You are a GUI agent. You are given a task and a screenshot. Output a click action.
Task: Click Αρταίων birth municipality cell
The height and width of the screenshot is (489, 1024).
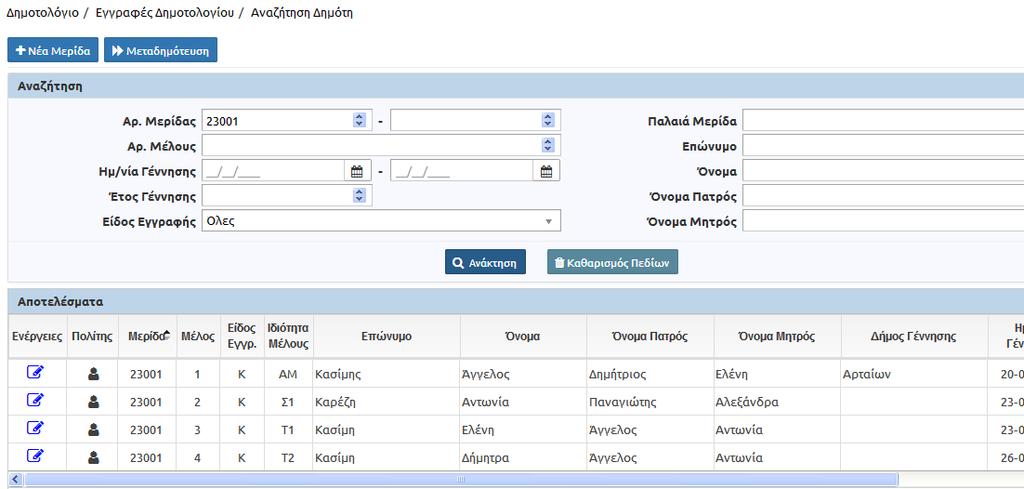pyautogui.click(x=914, y=375)
